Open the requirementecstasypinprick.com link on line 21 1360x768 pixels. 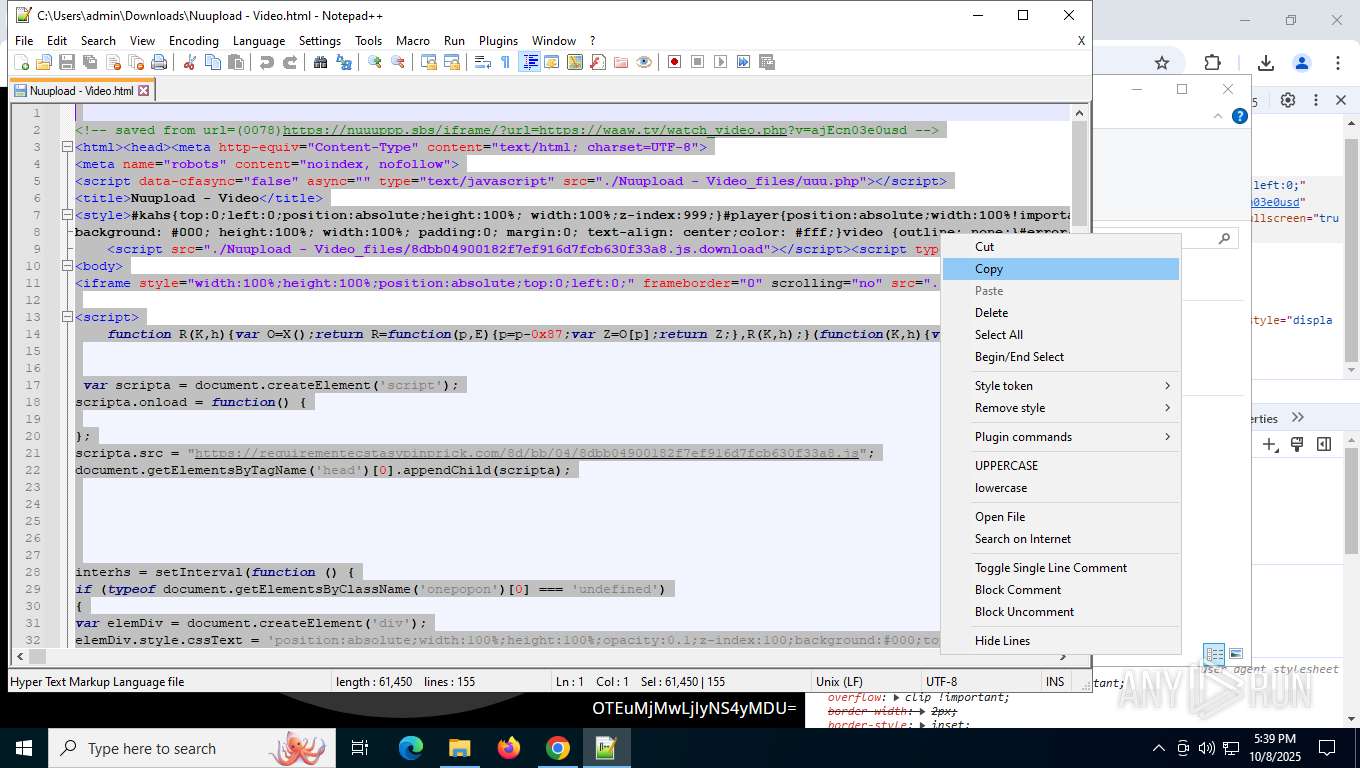527,453
